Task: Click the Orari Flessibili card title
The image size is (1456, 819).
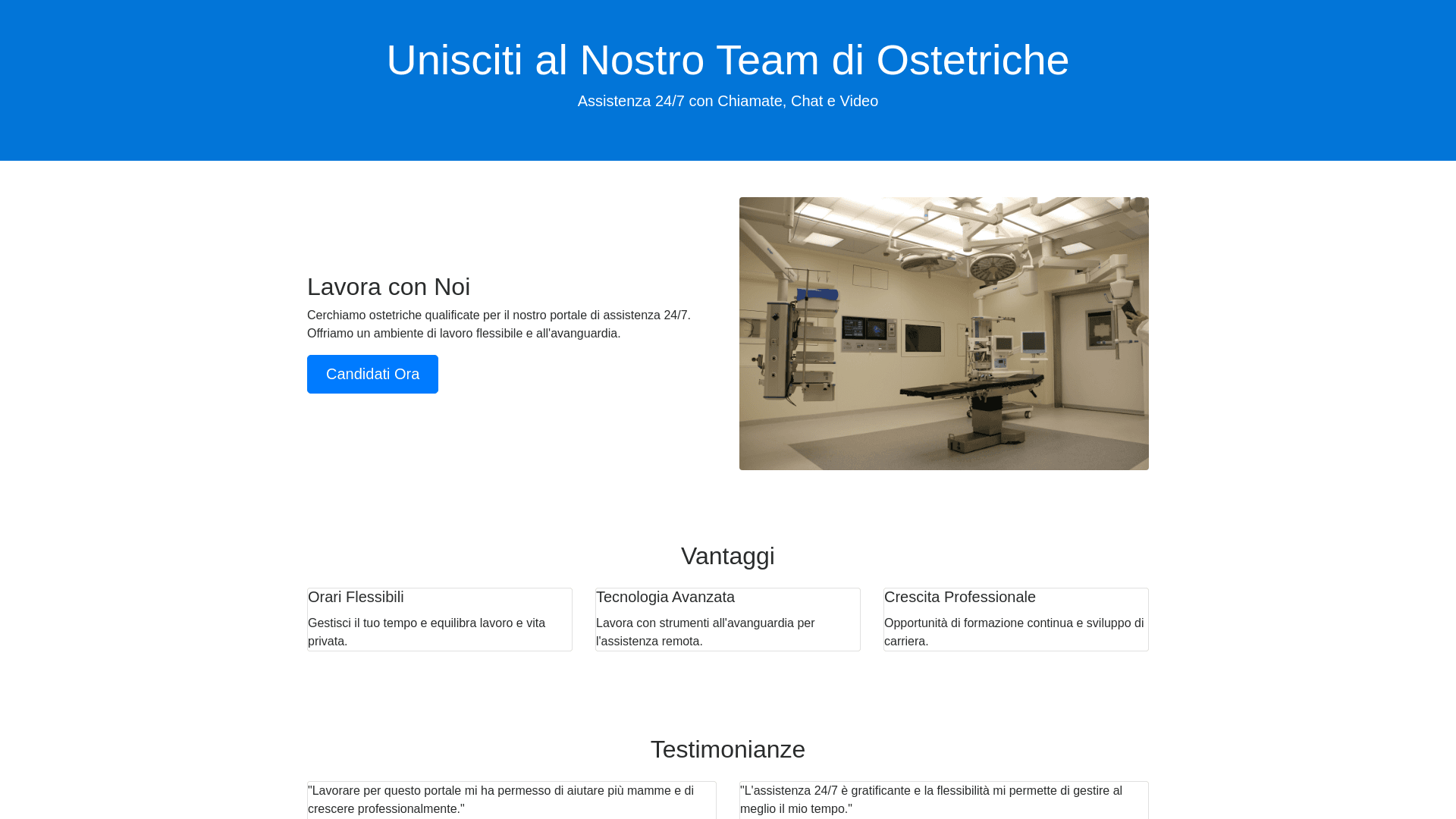Action: point(356,597)
